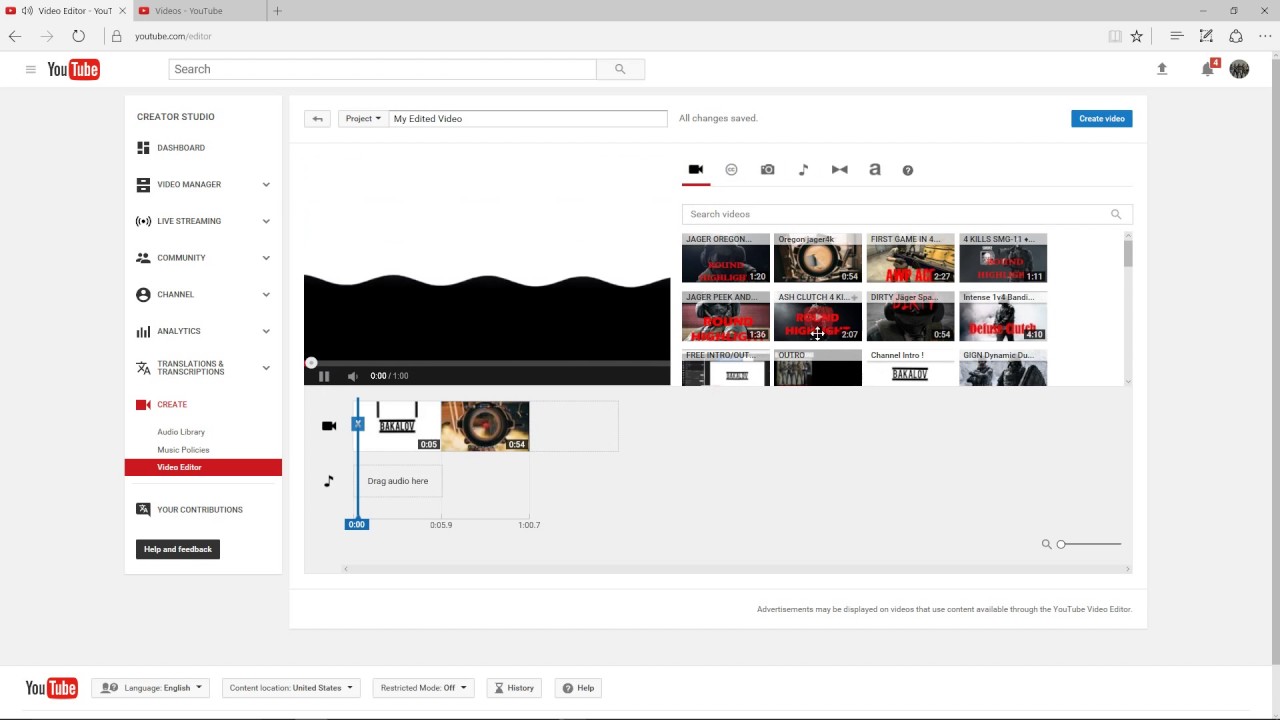Click the Search videos field
The image size is (1280, 720).
coord(907,214)
